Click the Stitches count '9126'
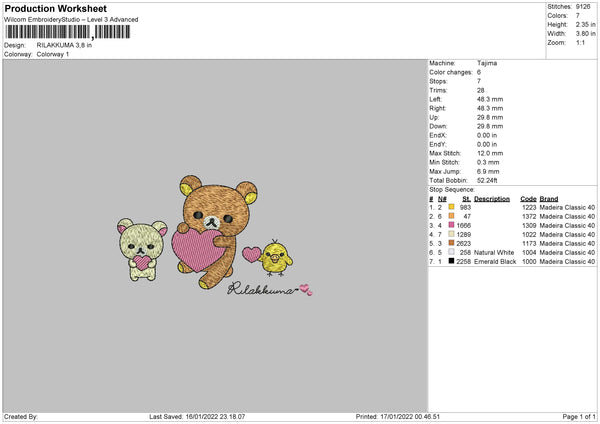 [x=583, y=7]
